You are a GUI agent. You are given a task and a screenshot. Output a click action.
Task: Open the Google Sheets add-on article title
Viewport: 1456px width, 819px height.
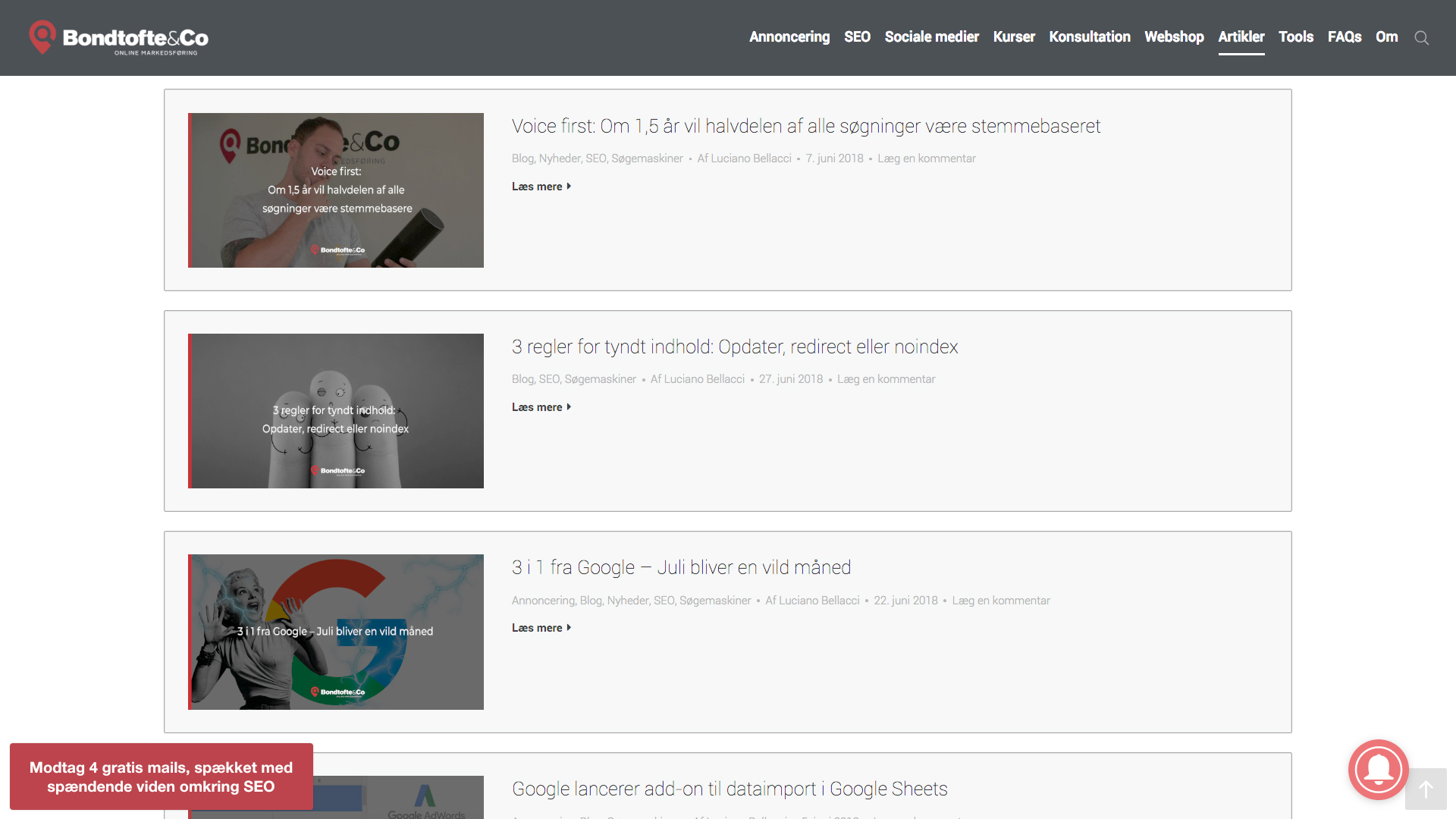tap(730, 789)
